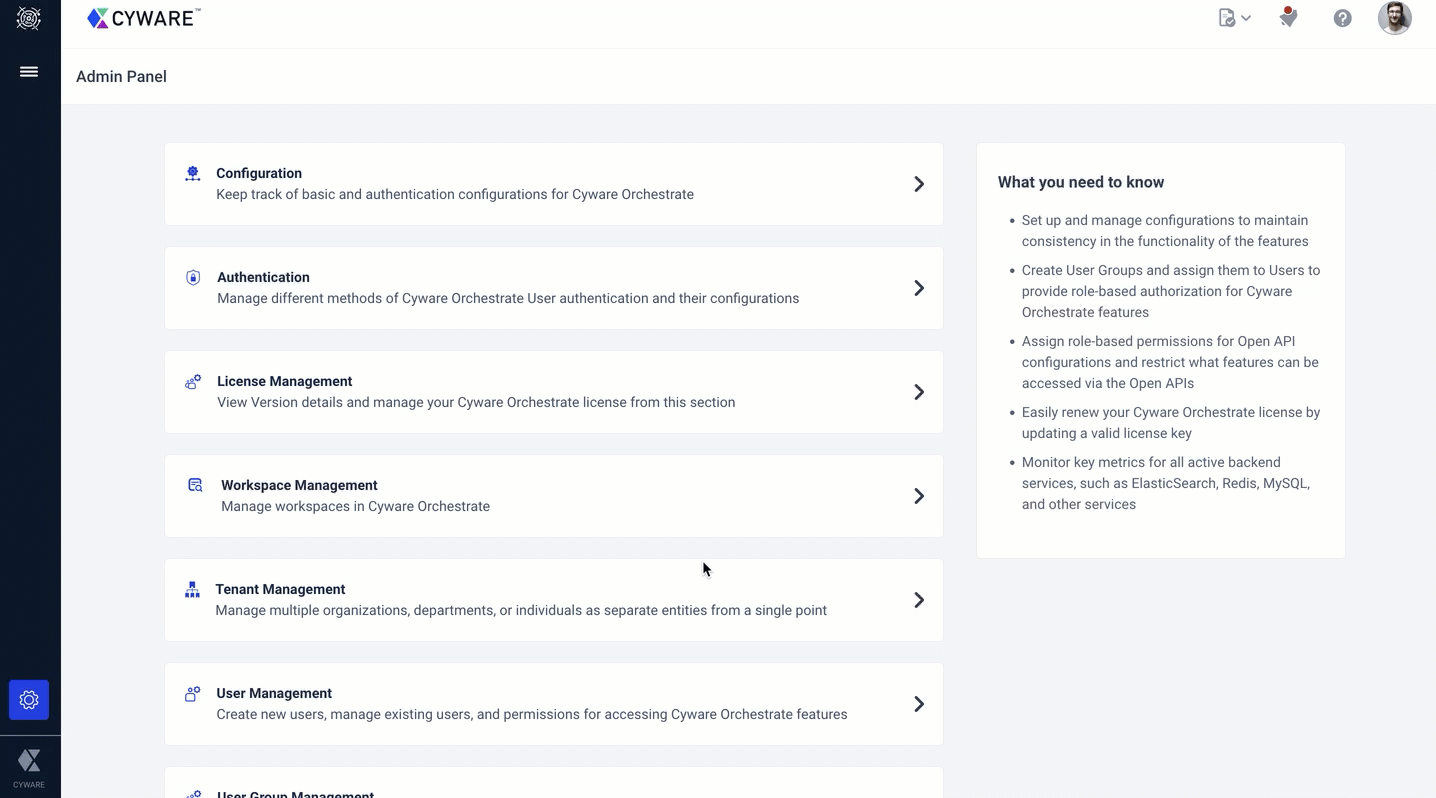Open the hamburger menu in the sidebar
This screenshot has height=798, width=1436.
(29, 72)
